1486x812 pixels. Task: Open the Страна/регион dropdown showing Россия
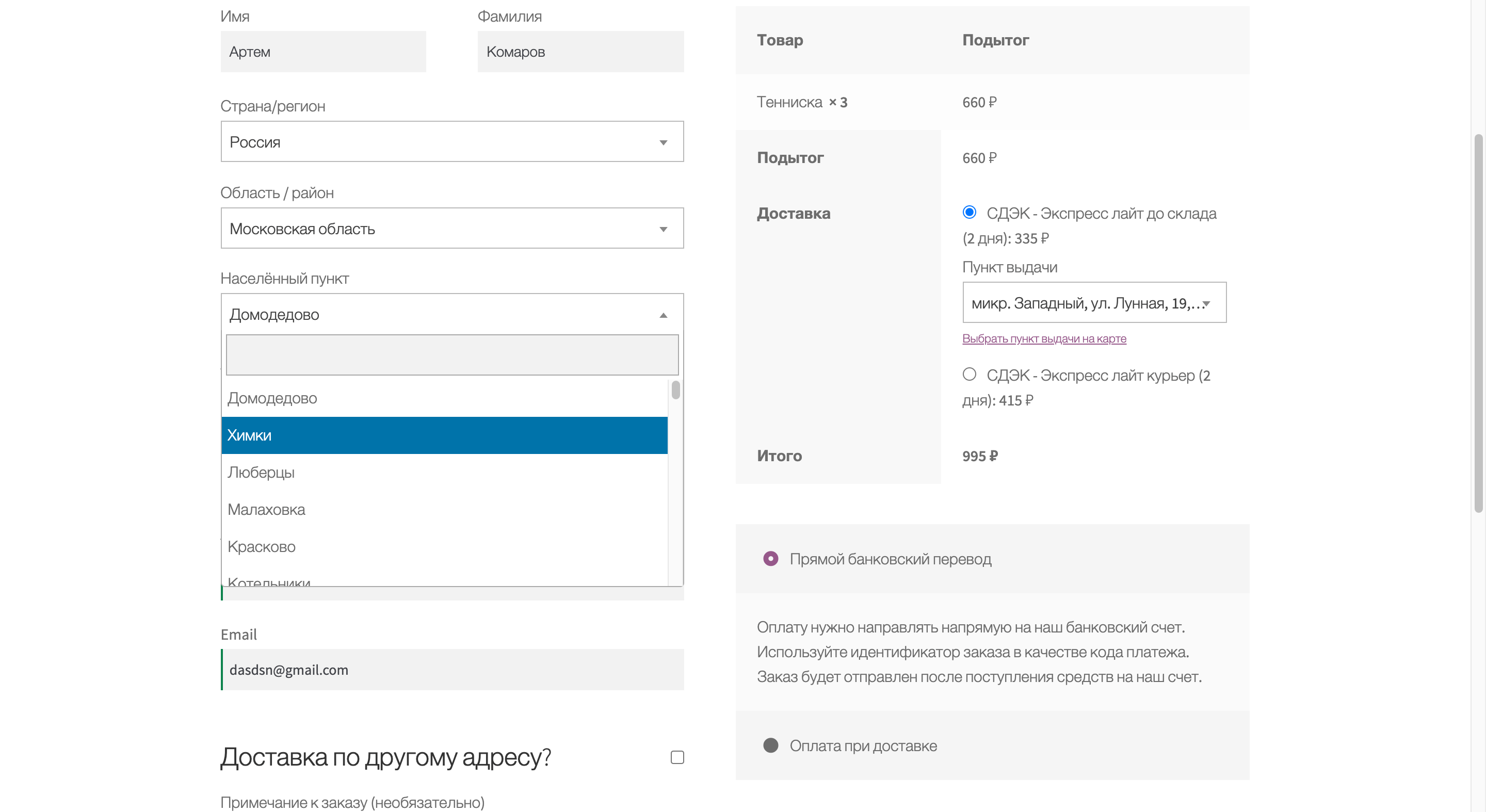pyautogui.click(x=451, y=141)
